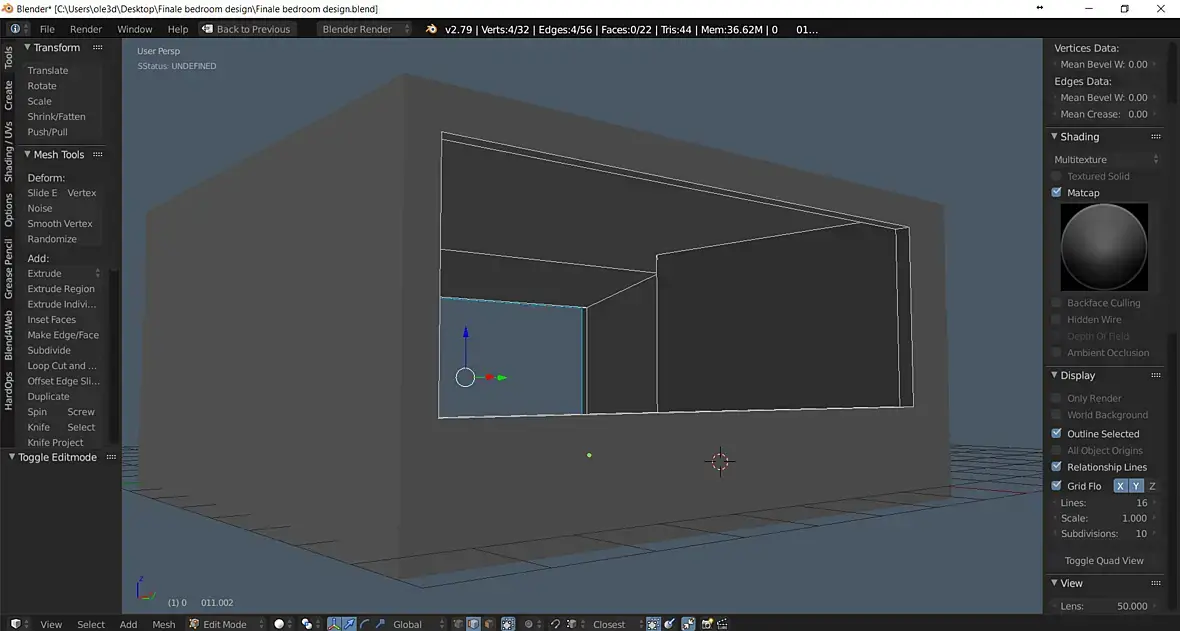Switch to the Create tab
Image resolution: width=1180 pixels, height=631 pixels.
pos(8,95)
